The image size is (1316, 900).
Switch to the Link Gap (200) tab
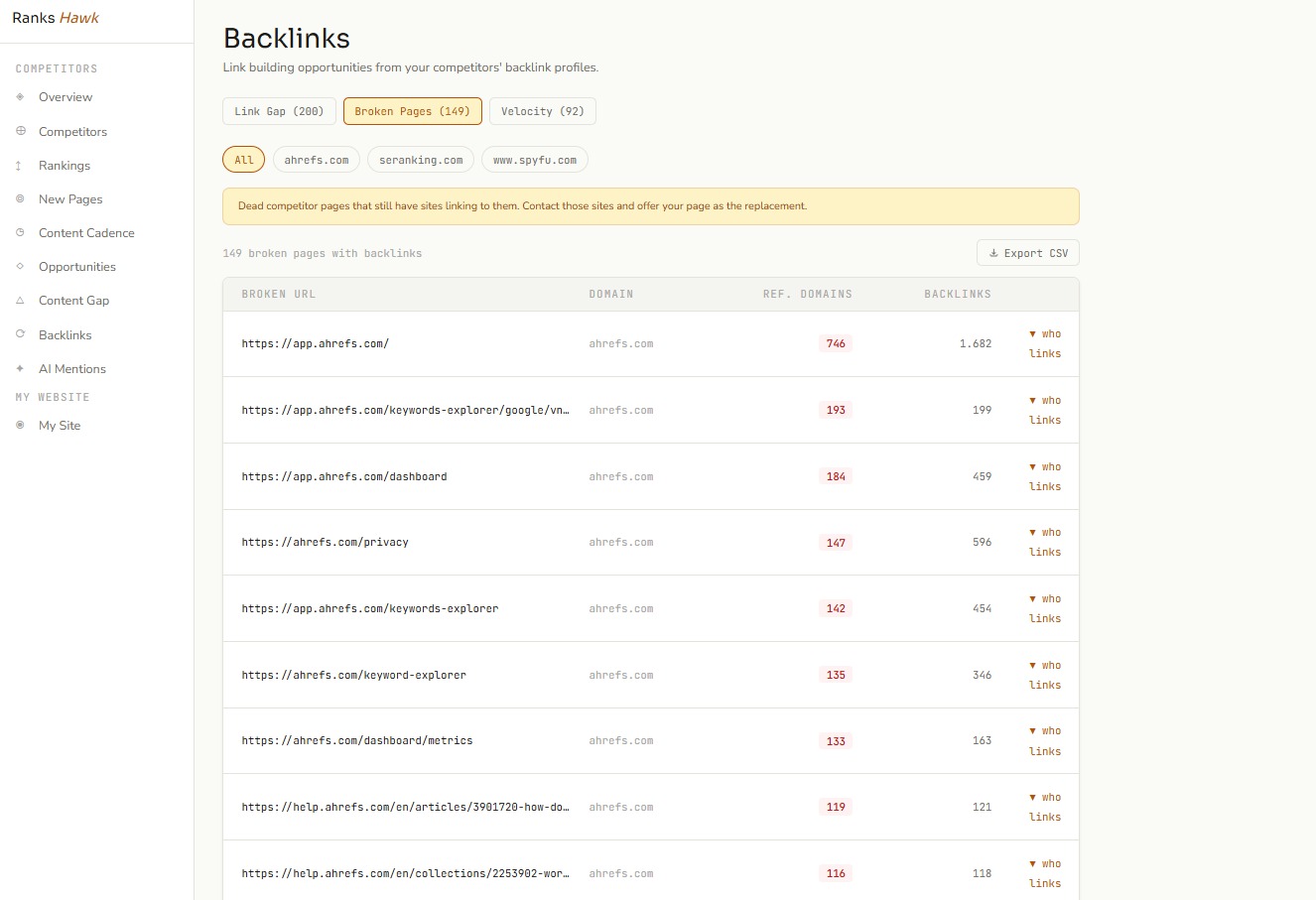[x=279, y=111]
